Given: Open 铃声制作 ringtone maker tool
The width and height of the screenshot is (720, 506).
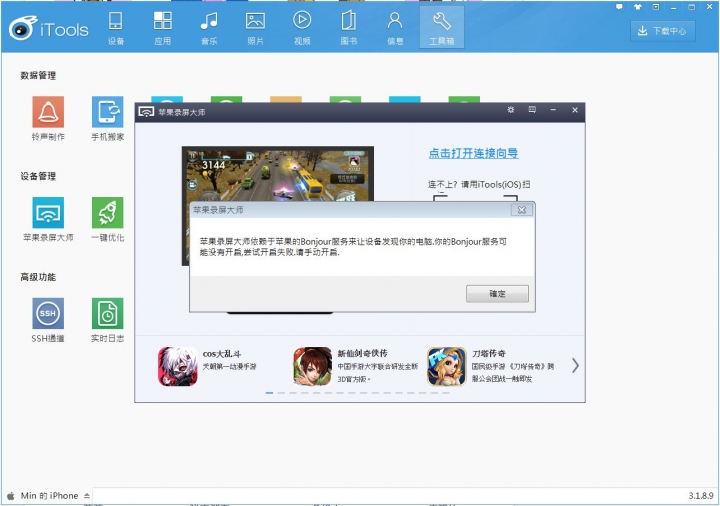Looking at the screenshot, I should (48, 118).
